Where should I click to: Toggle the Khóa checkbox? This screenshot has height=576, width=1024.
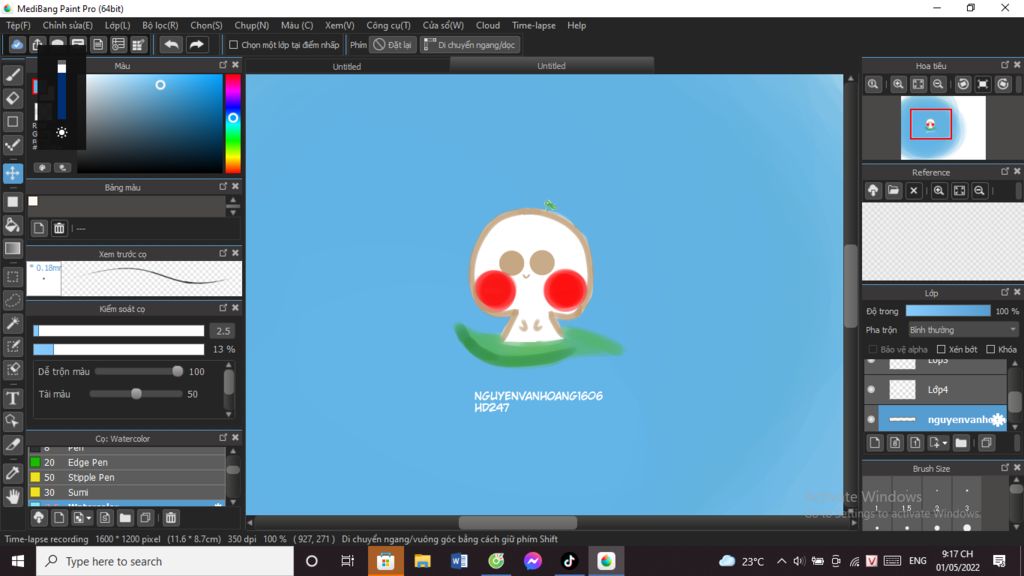[991, 349]
